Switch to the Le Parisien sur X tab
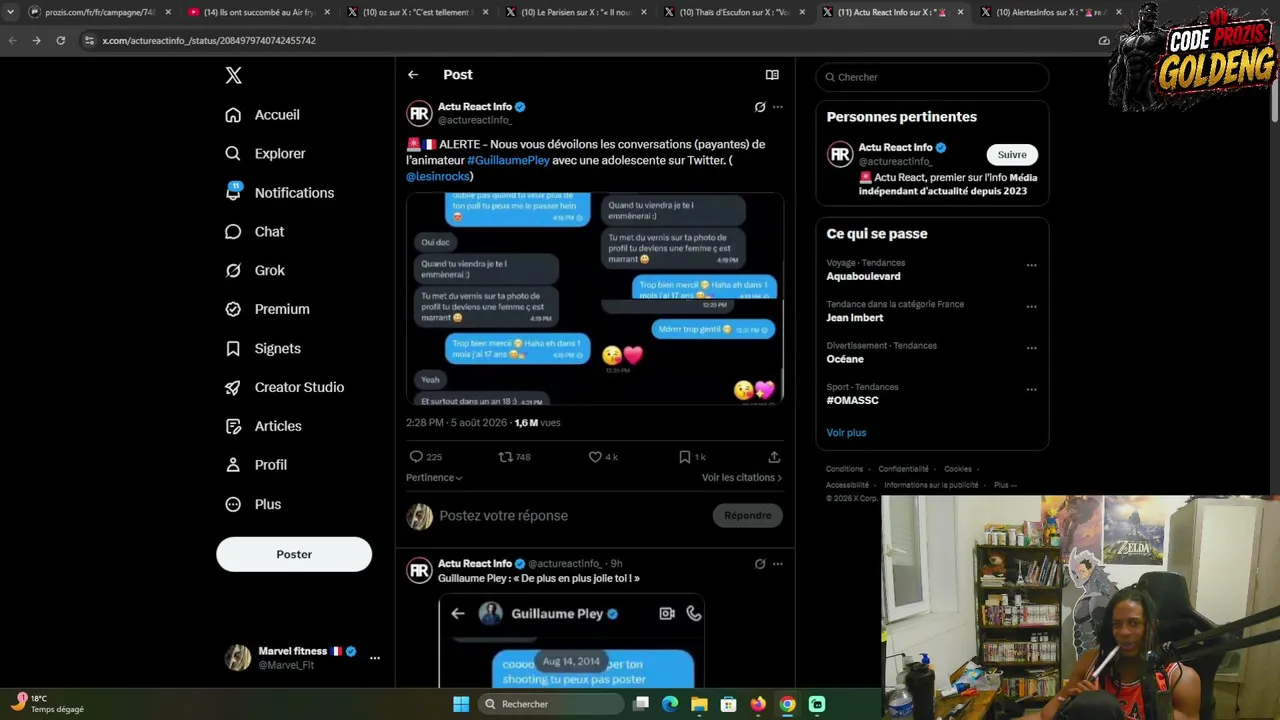Screen dimensions: 1280x720 [x=576, y=12]
